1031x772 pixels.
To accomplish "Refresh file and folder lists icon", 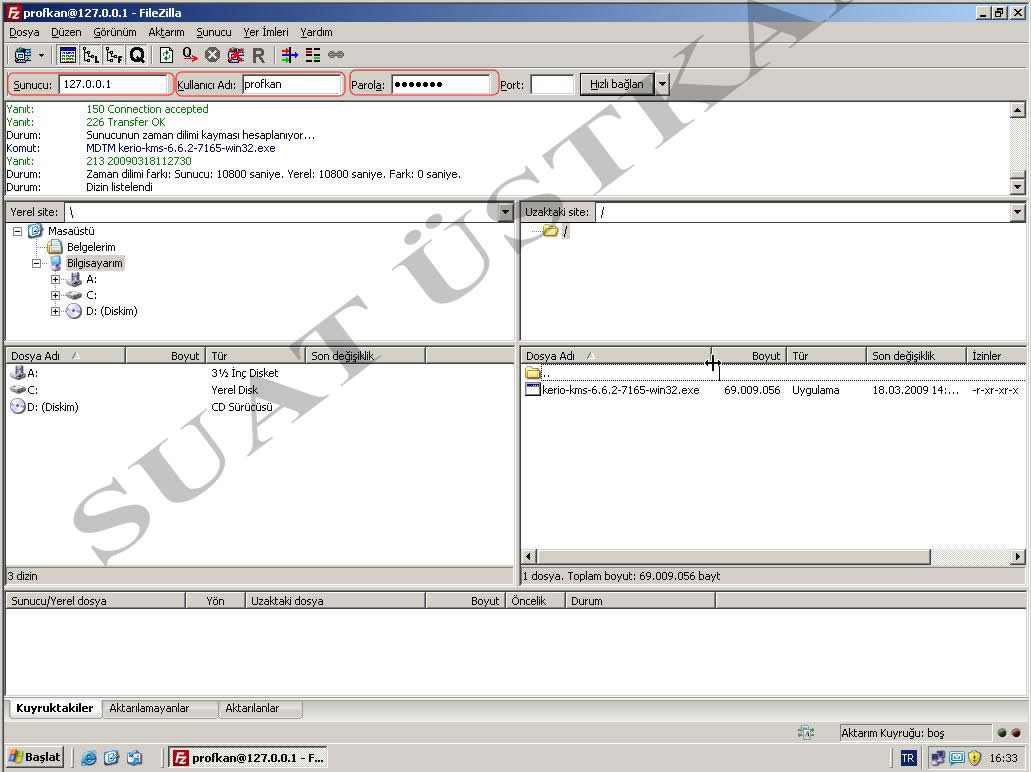I will click(x=166, y=55).
